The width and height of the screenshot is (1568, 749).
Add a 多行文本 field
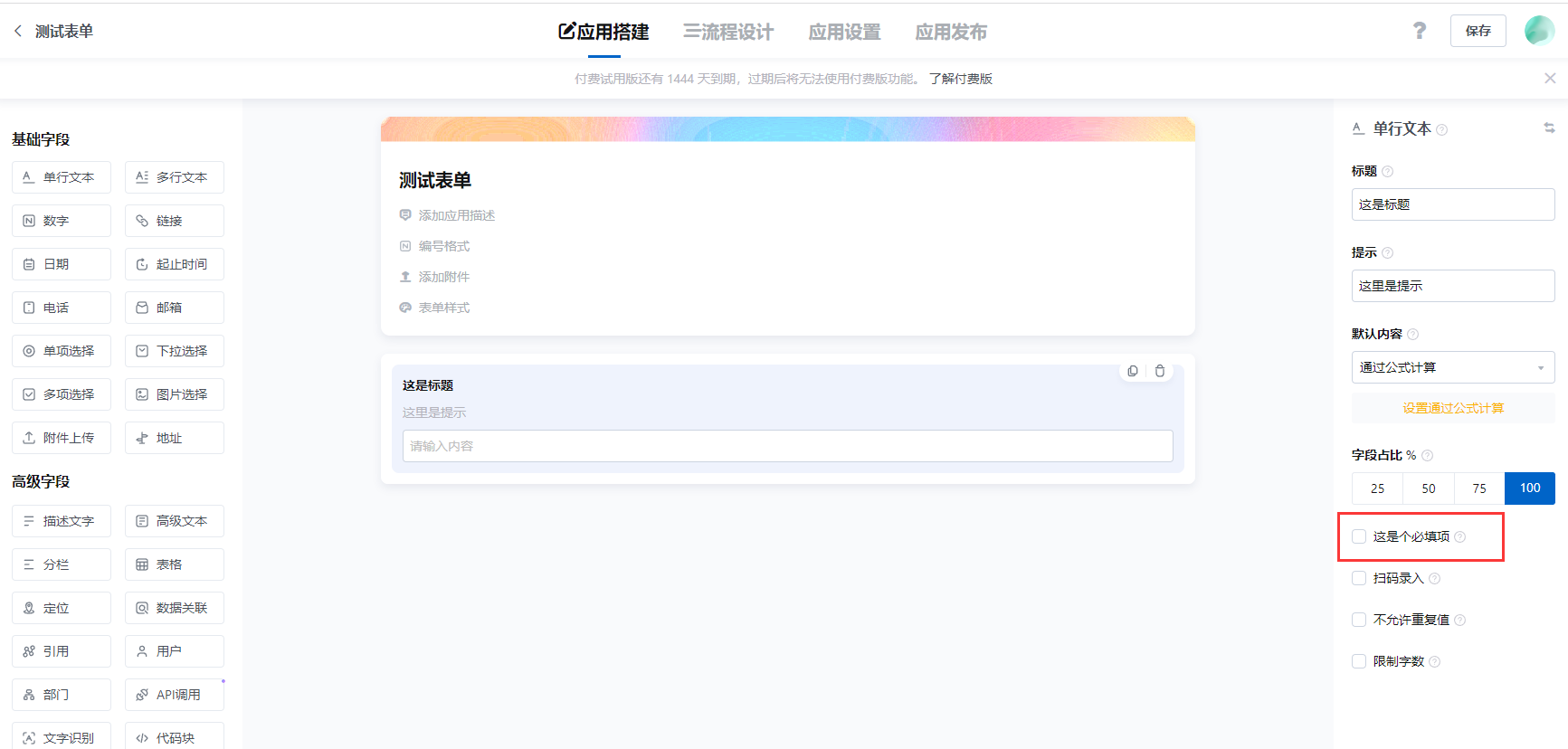tap(175, 177)
